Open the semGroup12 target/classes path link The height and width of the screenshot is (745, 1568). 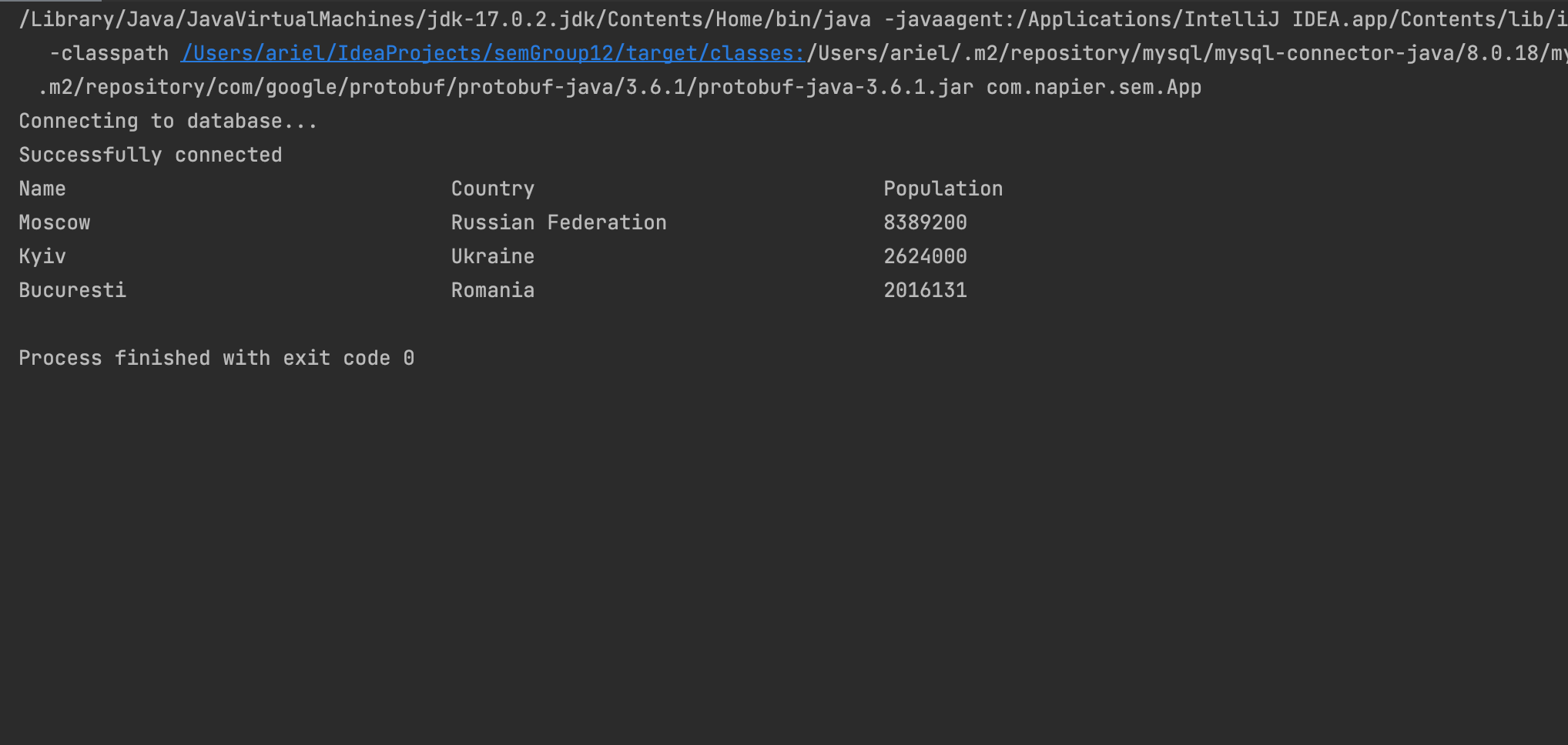coord(493,53)
